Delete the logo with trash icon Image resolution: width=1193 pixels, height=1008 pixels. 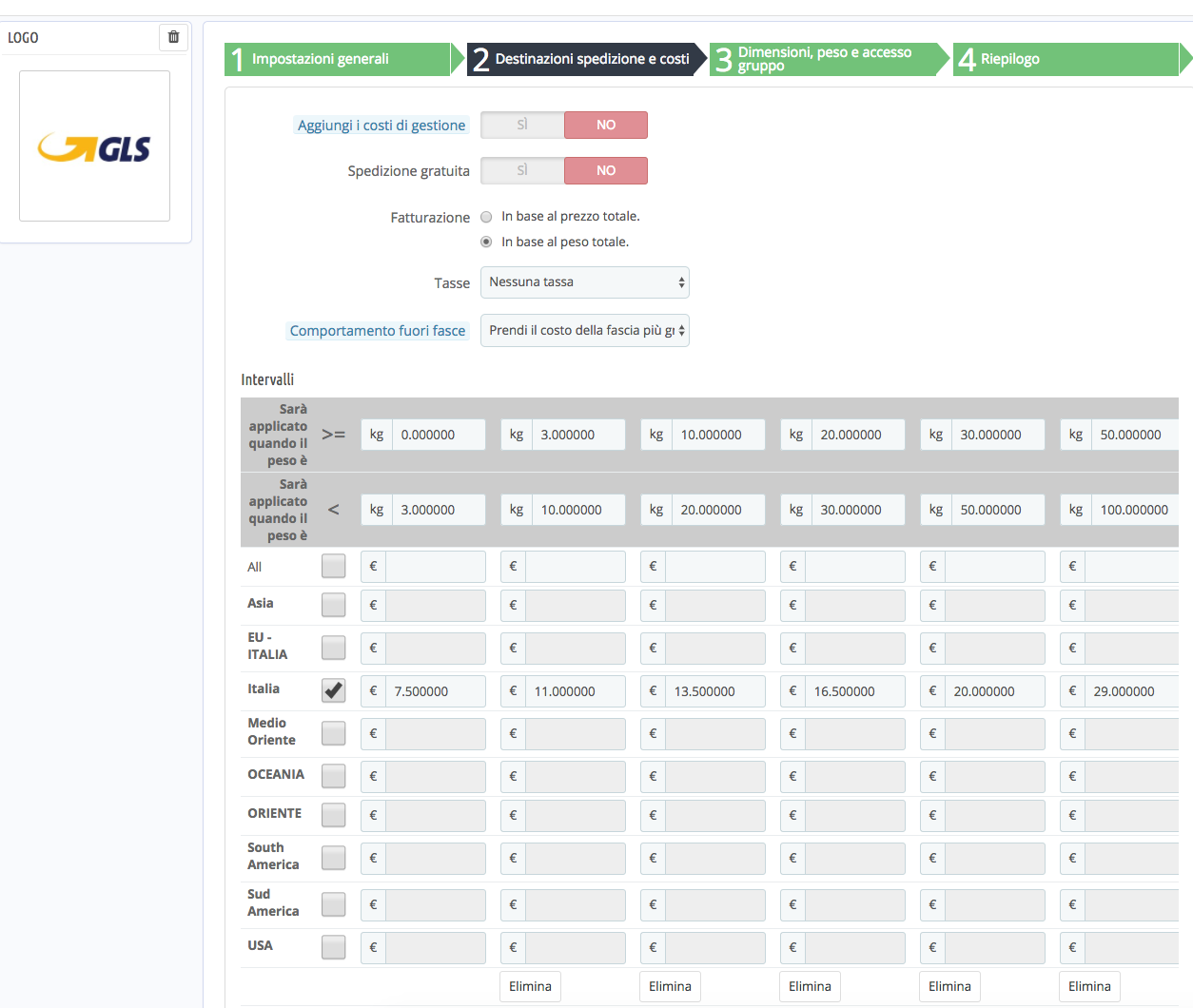click(x=173, y=37)
